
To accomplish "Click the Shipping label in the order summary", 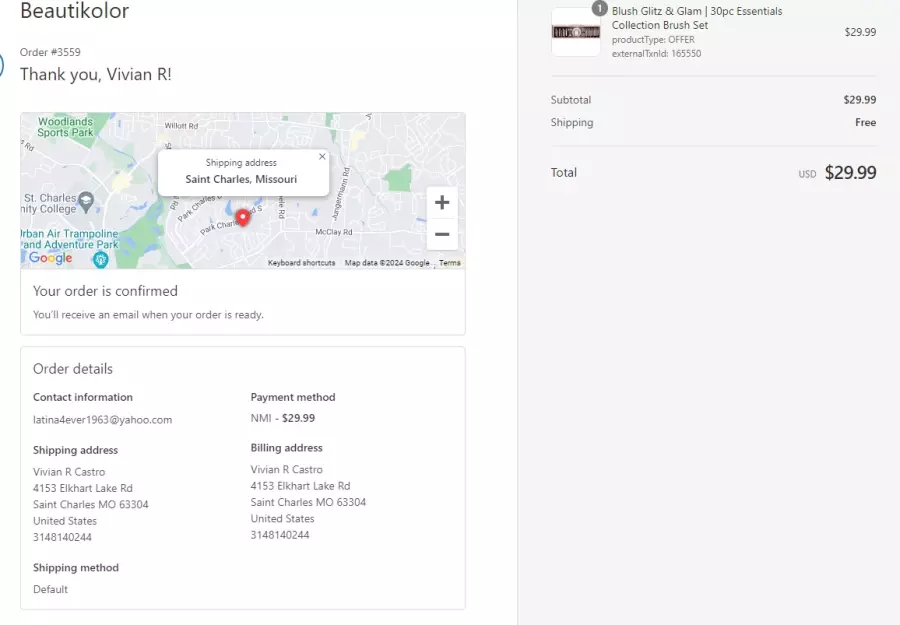I will 572,122.
